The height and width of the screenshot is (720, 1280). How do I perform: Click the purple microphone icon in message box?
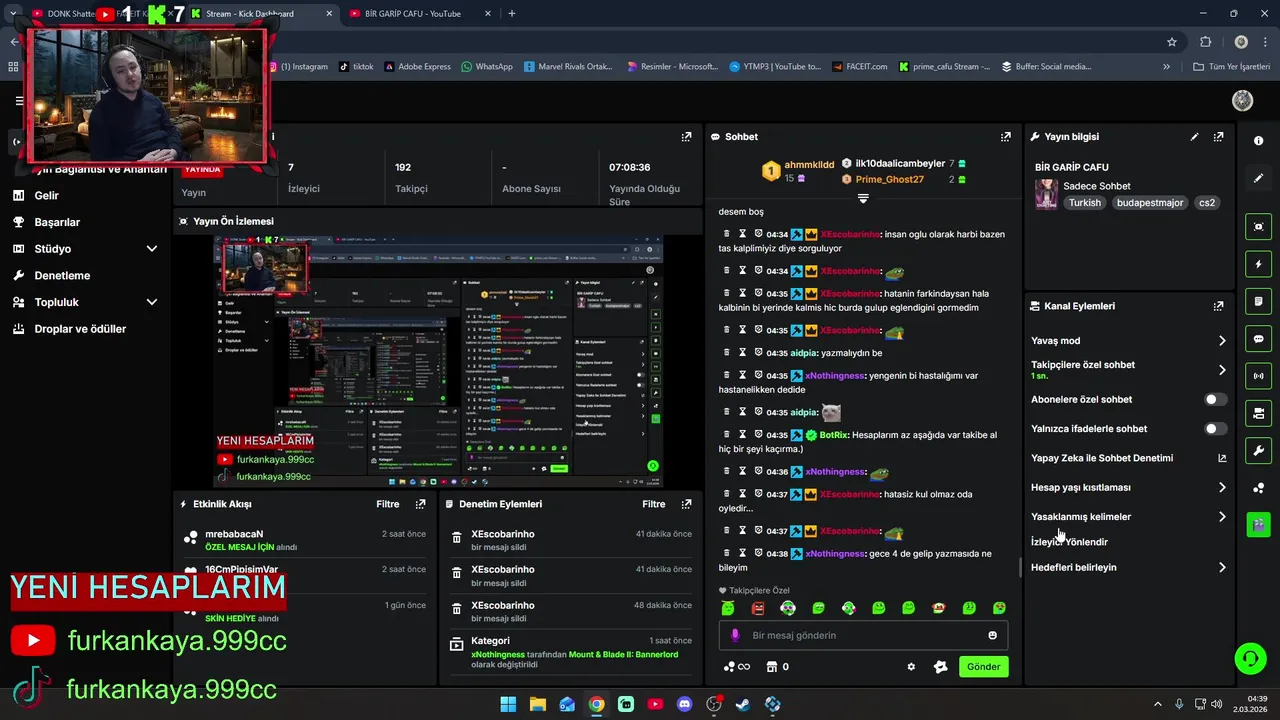(735, 635)
